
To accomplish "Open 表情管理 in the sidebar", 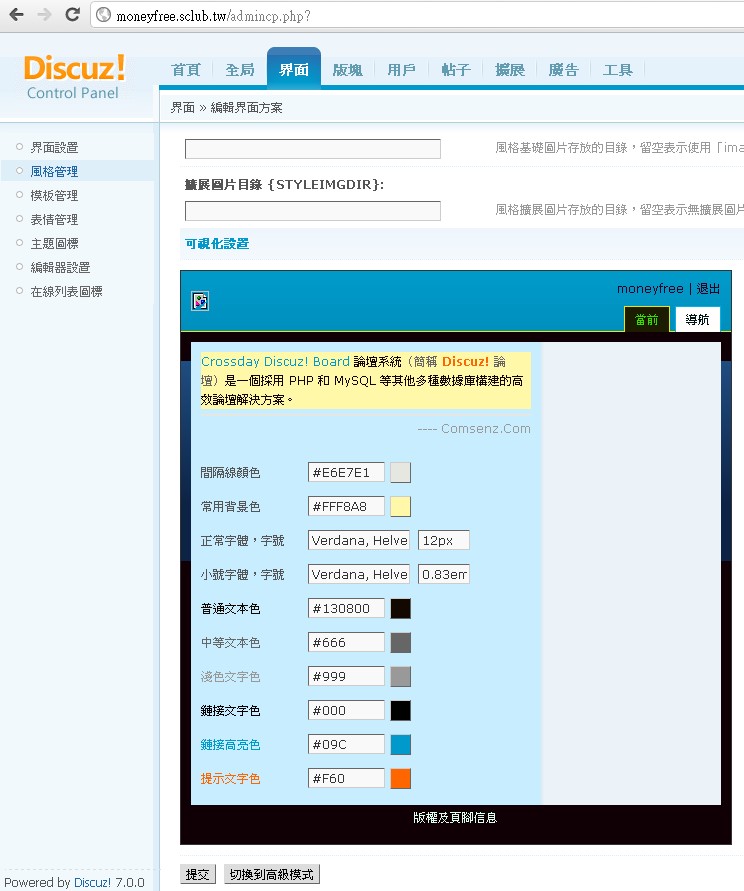I will tap(54, 219).
